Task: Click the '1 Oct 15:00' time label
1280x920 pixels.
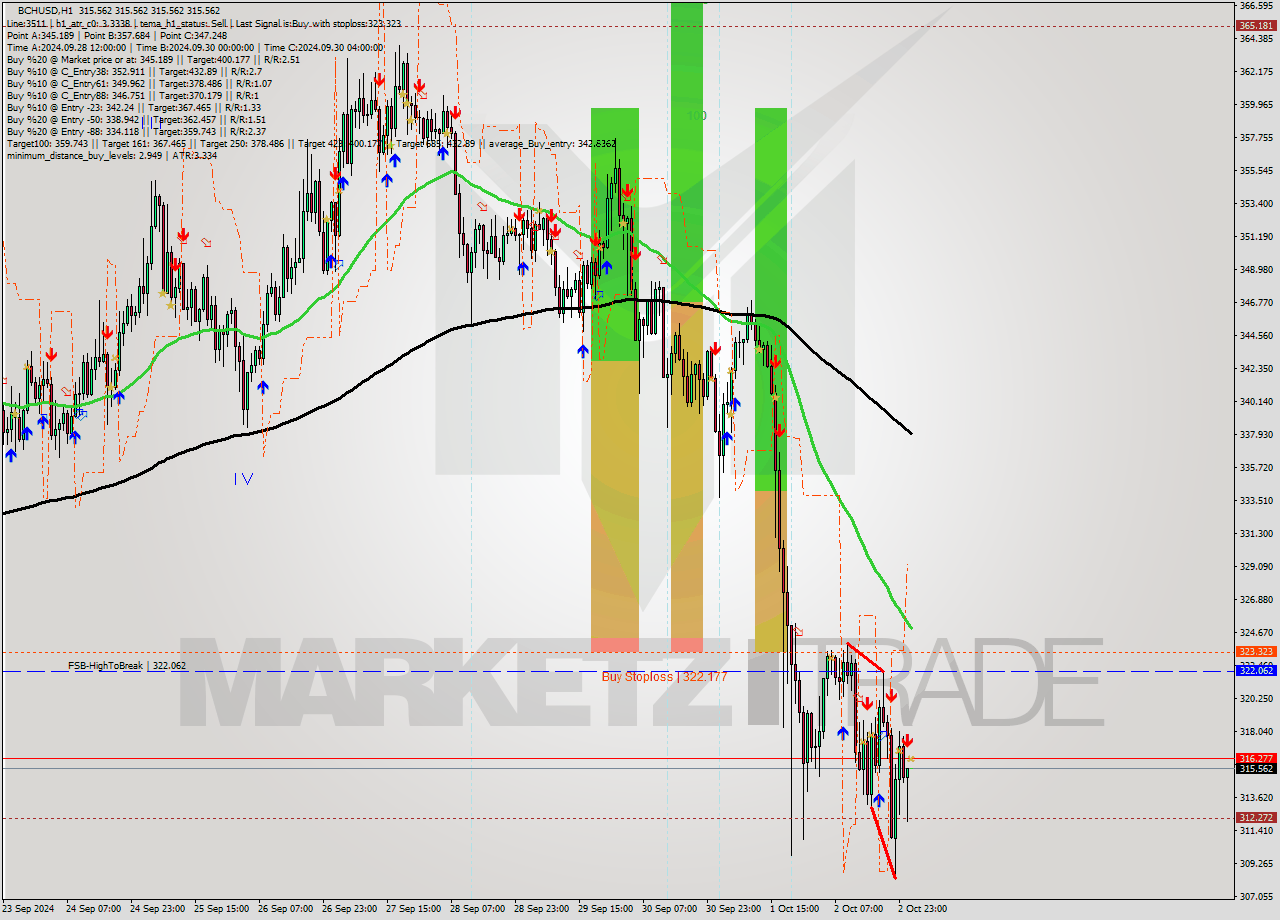Action: click(796, 909)
